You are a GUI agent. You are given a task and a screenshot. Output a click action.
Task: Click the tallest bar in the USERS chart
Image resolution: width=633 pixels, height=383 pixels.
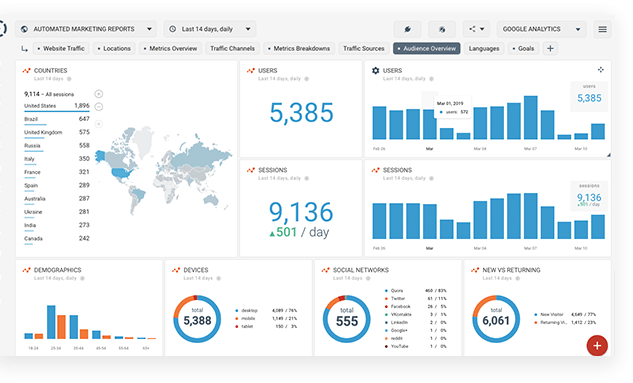530,117
